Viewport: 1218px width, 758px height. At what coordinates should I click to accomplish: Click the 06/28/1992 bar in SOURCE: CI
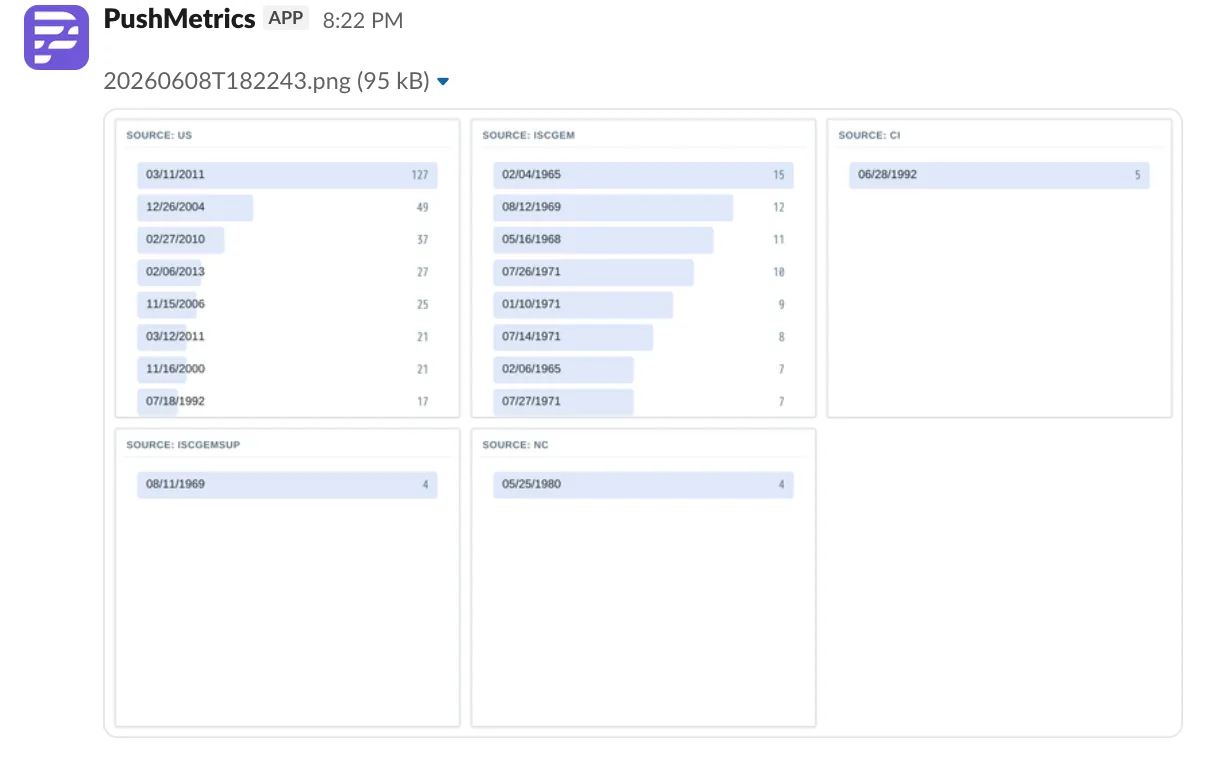coord(999,175)
